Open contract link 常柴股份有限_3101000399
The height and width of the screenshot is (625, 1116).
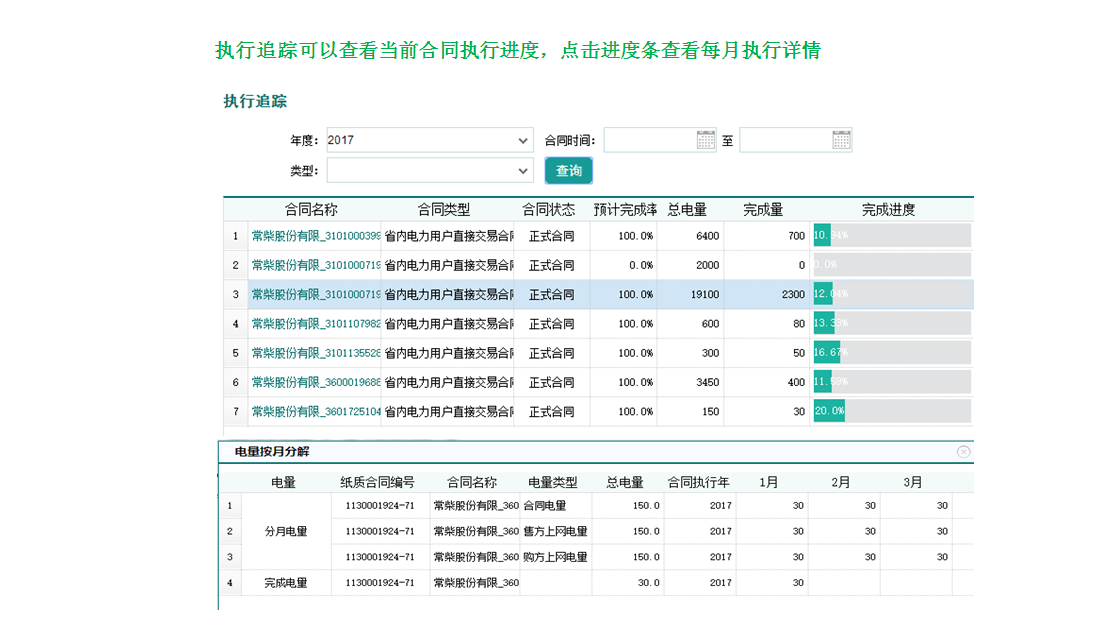[x=315, y=236]
